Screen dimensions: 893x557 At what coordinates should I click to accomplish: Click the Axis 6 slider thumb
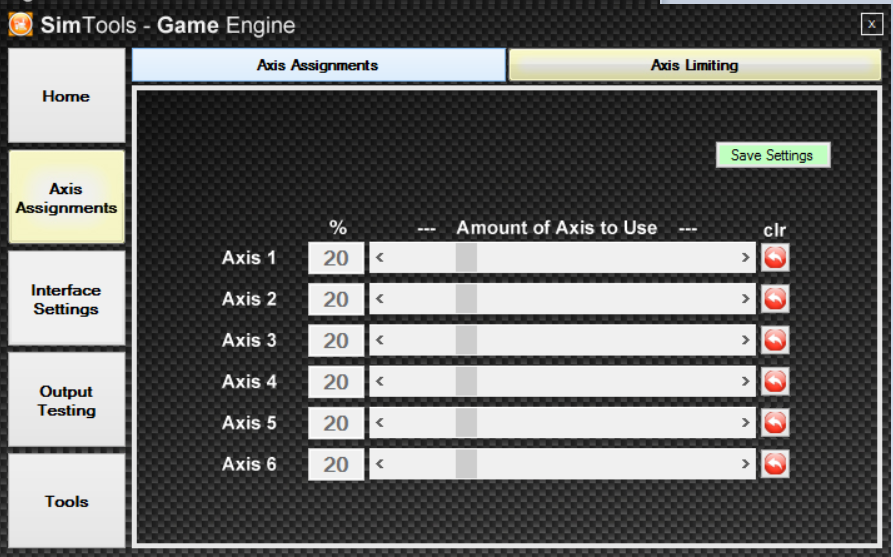466,464
